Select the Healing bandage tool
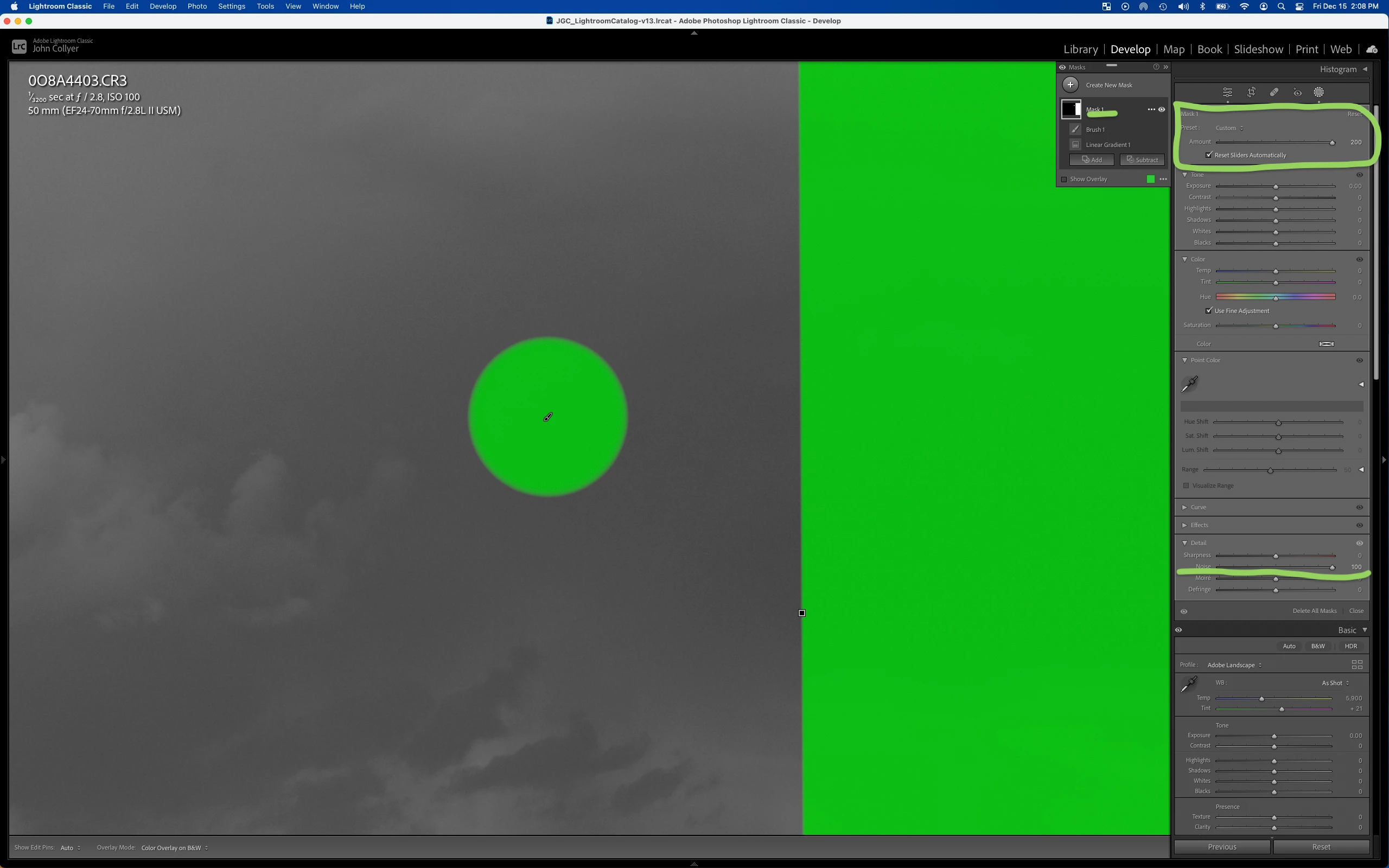This screenshot has height=868, width=1389. [1274, 92]
